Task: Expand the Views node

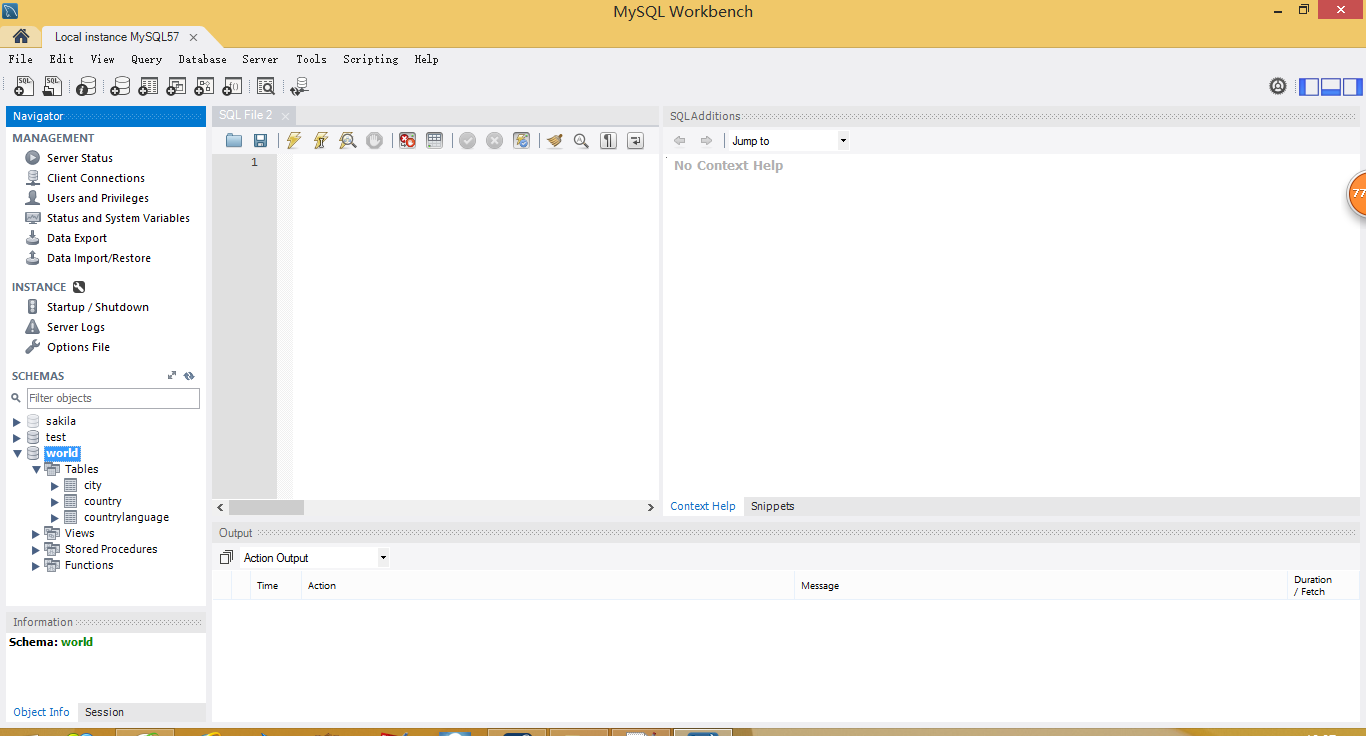Action: [36, 534]
